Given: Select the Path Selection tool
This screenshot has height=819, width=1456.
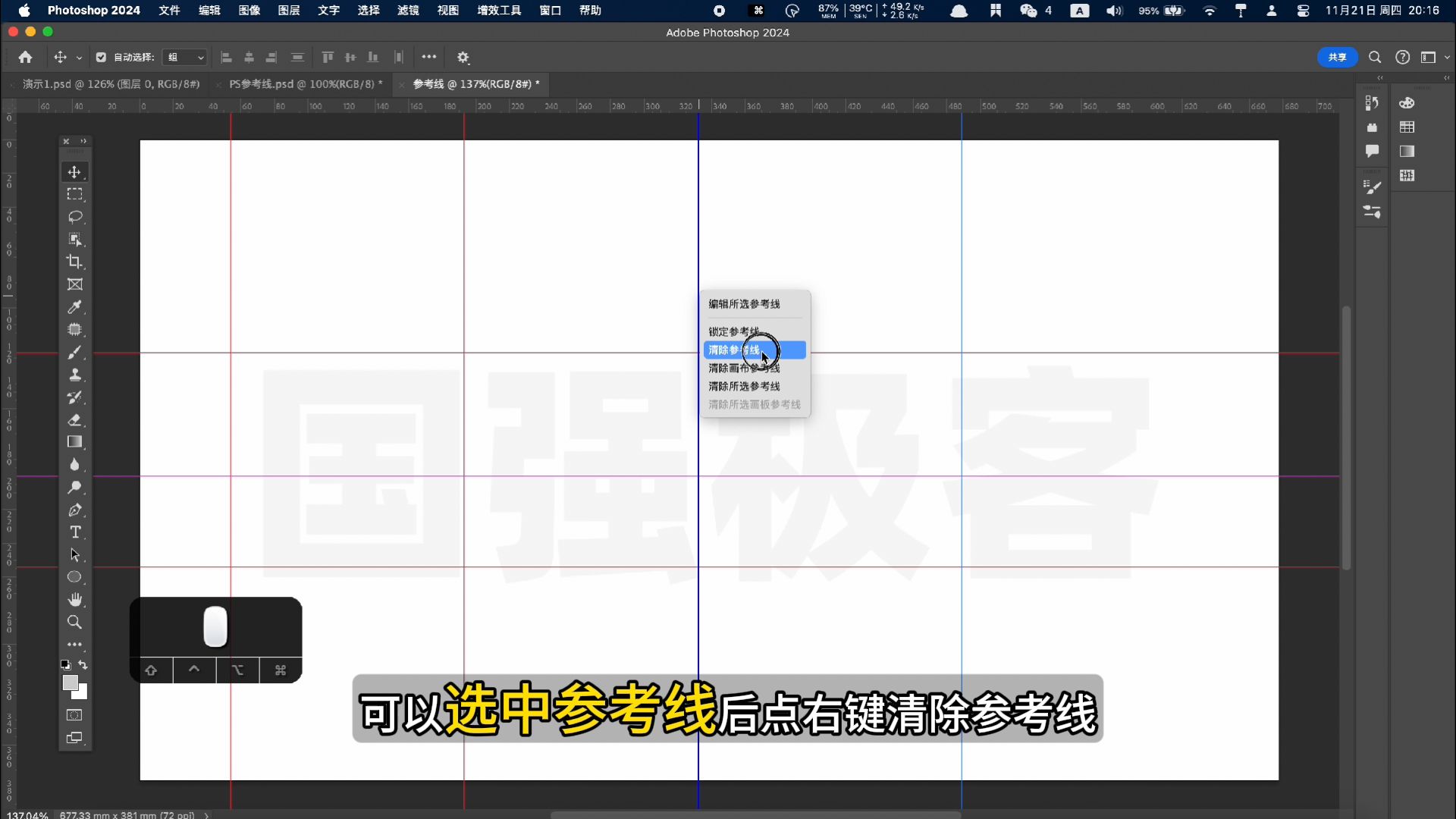Looking at the screenshot, I should tap(74, 554).
